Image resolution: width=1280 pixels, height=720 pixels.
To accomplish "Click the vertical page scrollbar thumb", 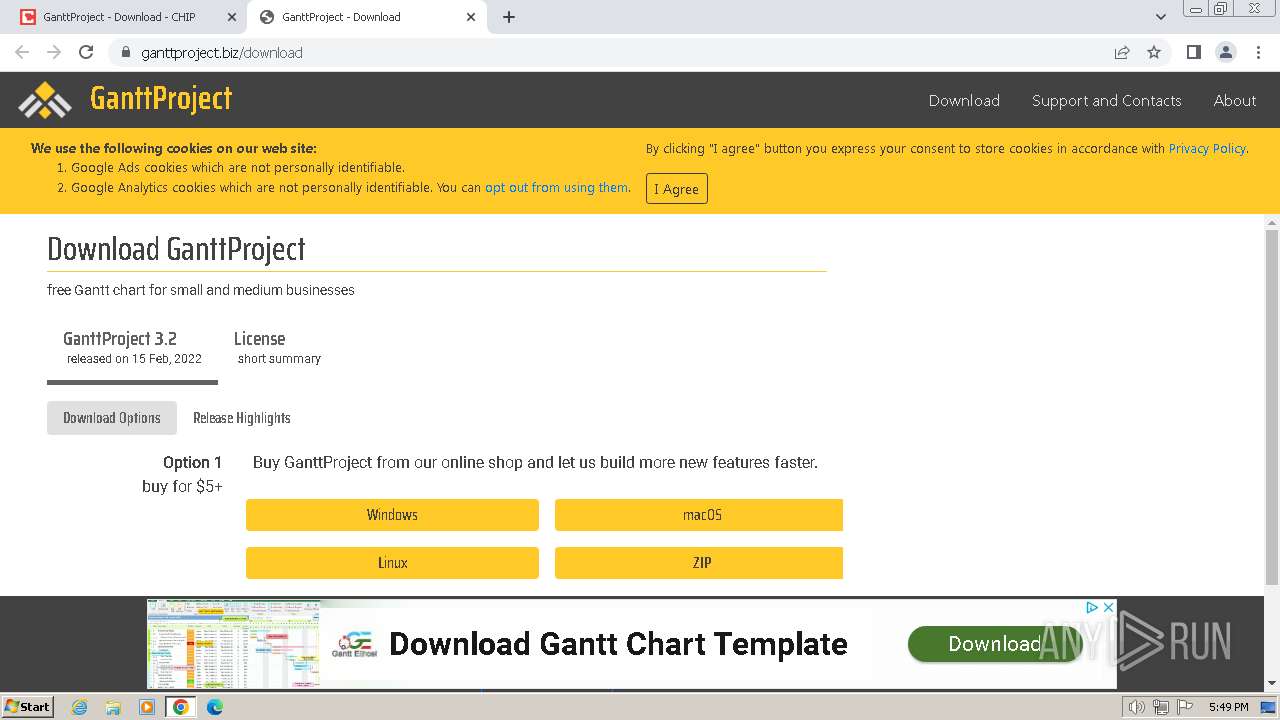I will coord(1272,406).
